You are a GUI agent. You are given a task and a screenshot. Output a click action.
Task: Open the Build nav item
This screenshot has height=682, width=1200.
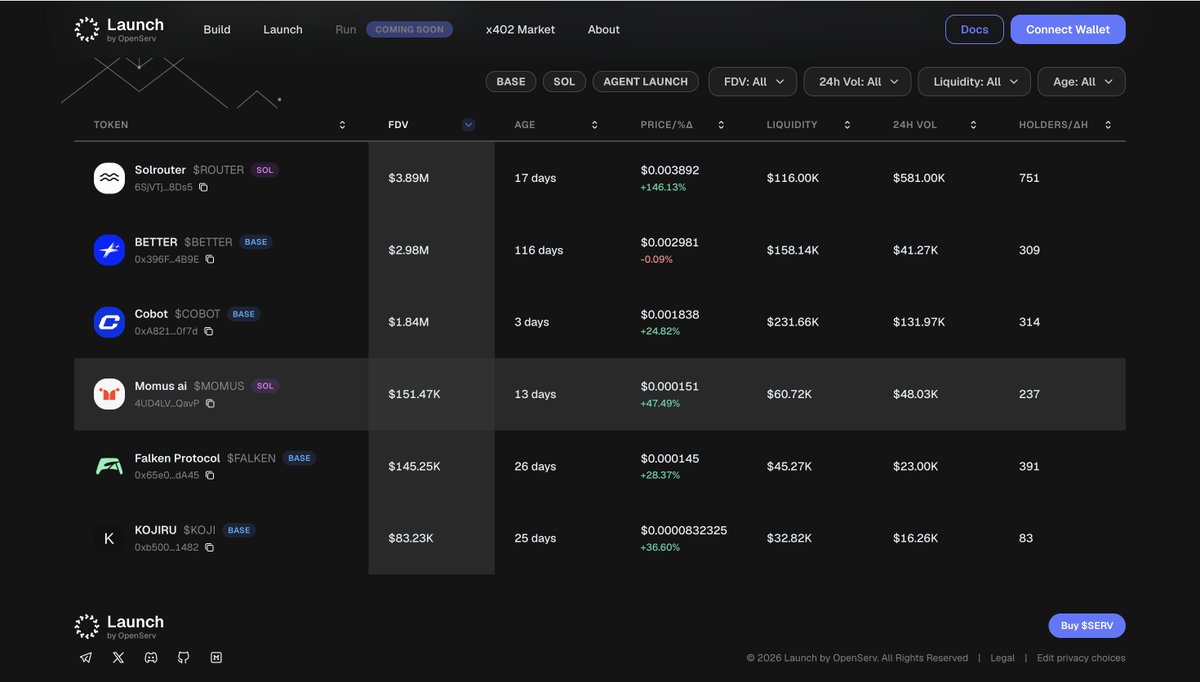217,30
